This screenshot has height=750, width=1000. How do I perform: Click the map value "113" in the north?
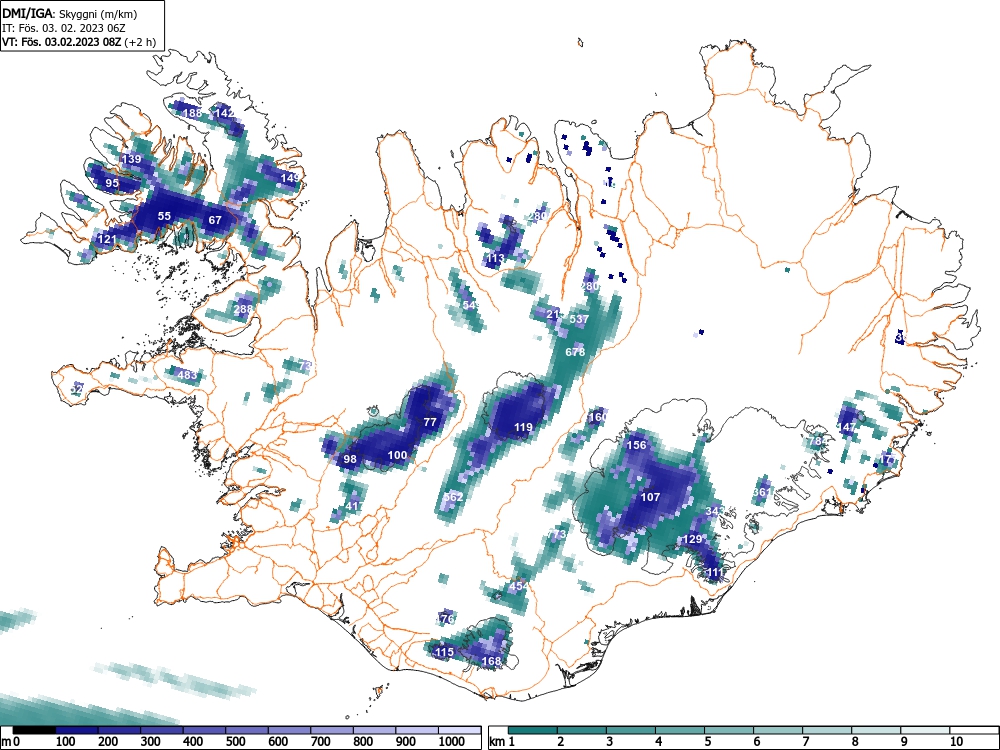pyautogui.click(x=495, y=258)
